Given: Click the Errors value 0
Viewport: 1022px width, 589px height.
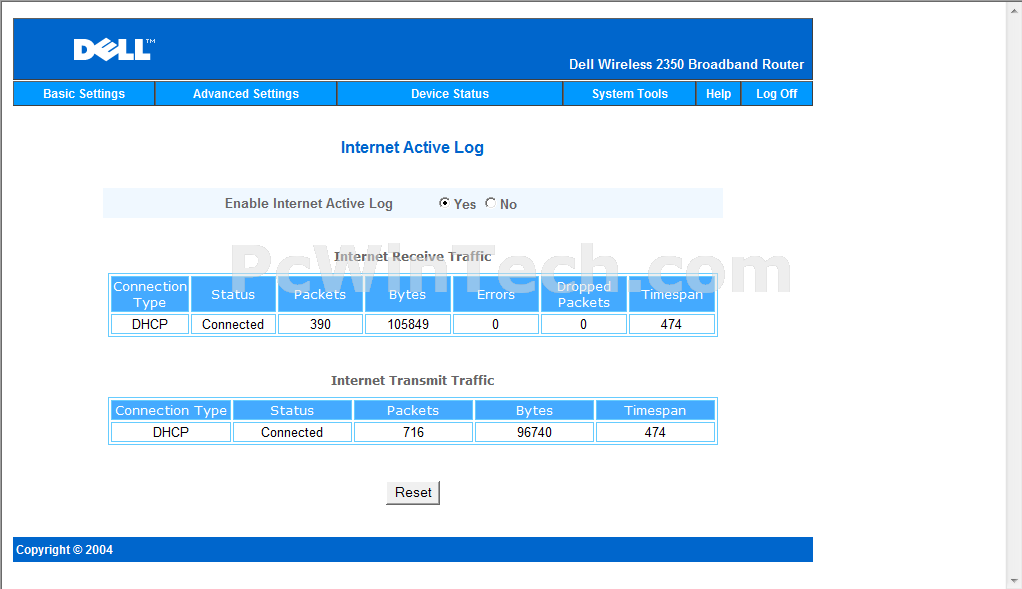Looking at the screenshot, I should click(x=495, y=324).
